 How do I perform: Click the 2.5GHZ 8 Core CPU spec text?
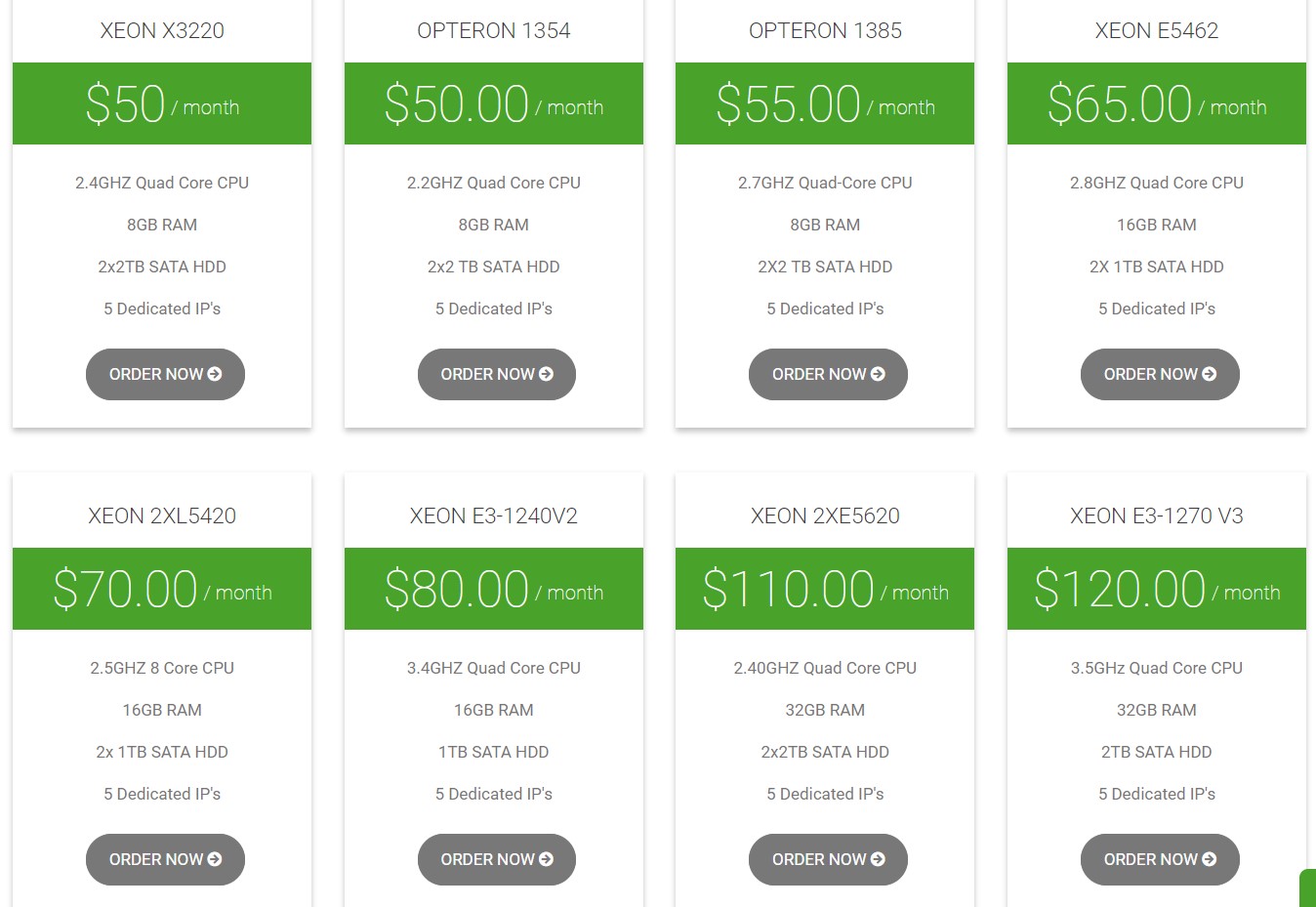point(162,668)
